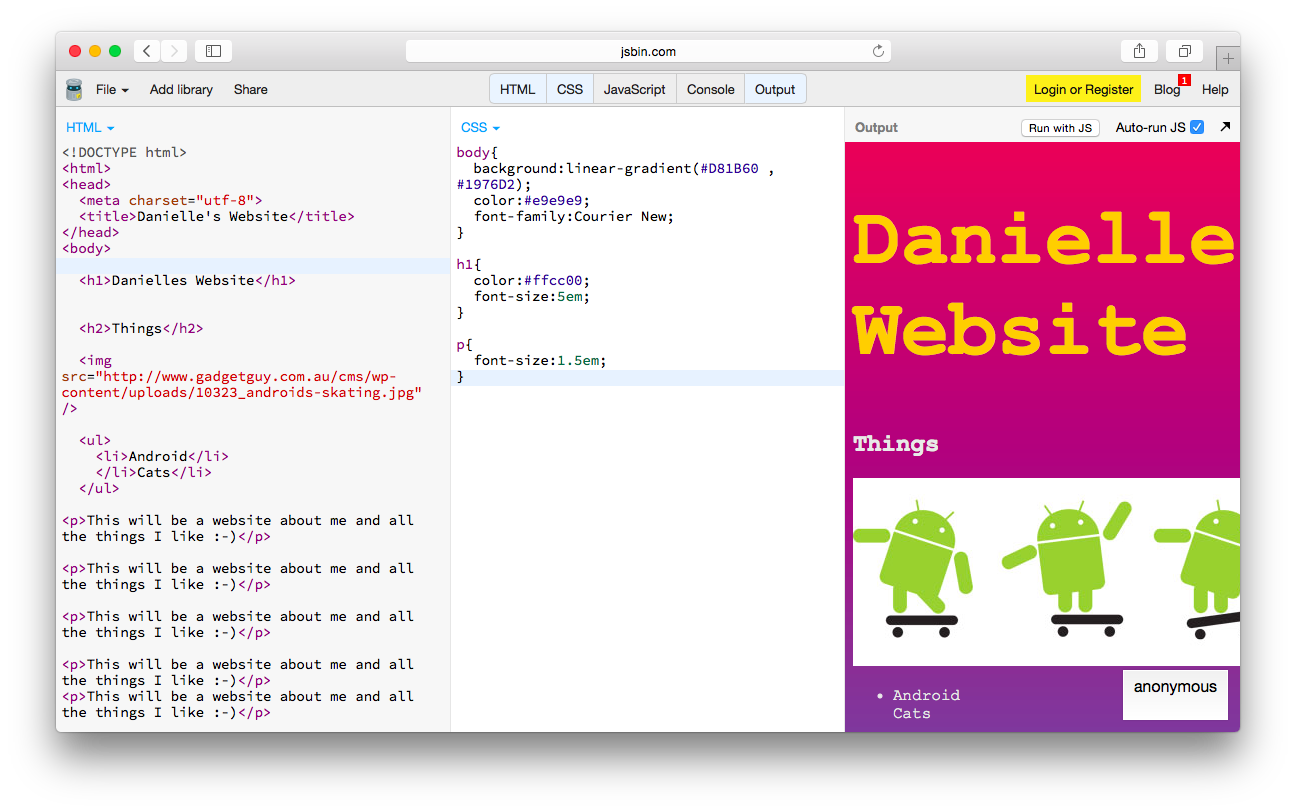Toggle the Safari sidebar button
This screenshot has width=1296, height=812.
pyautogui.click(x=213, y=51)
